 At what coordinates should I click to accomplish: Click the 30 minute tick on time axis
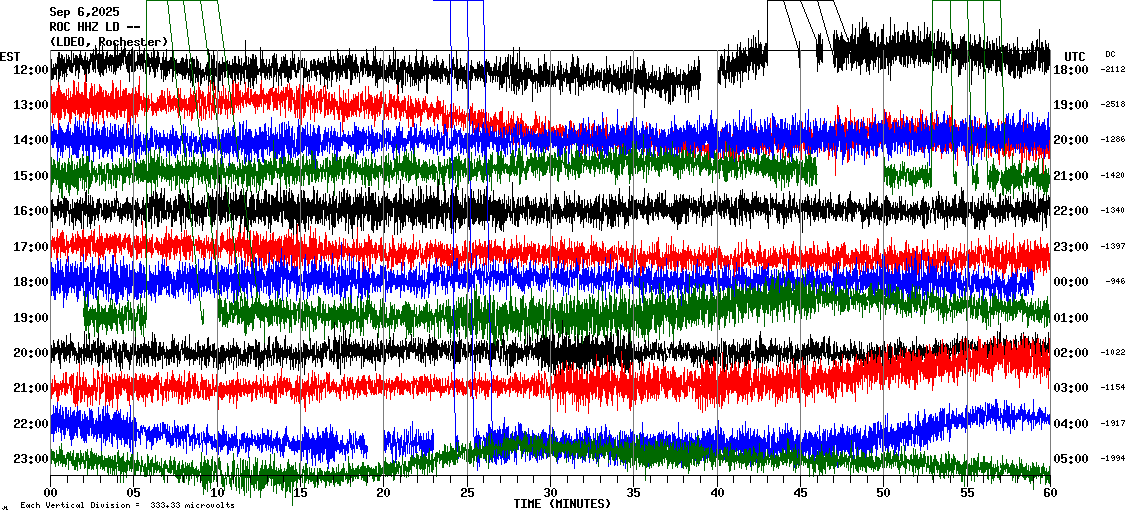(x=550, y=493)
